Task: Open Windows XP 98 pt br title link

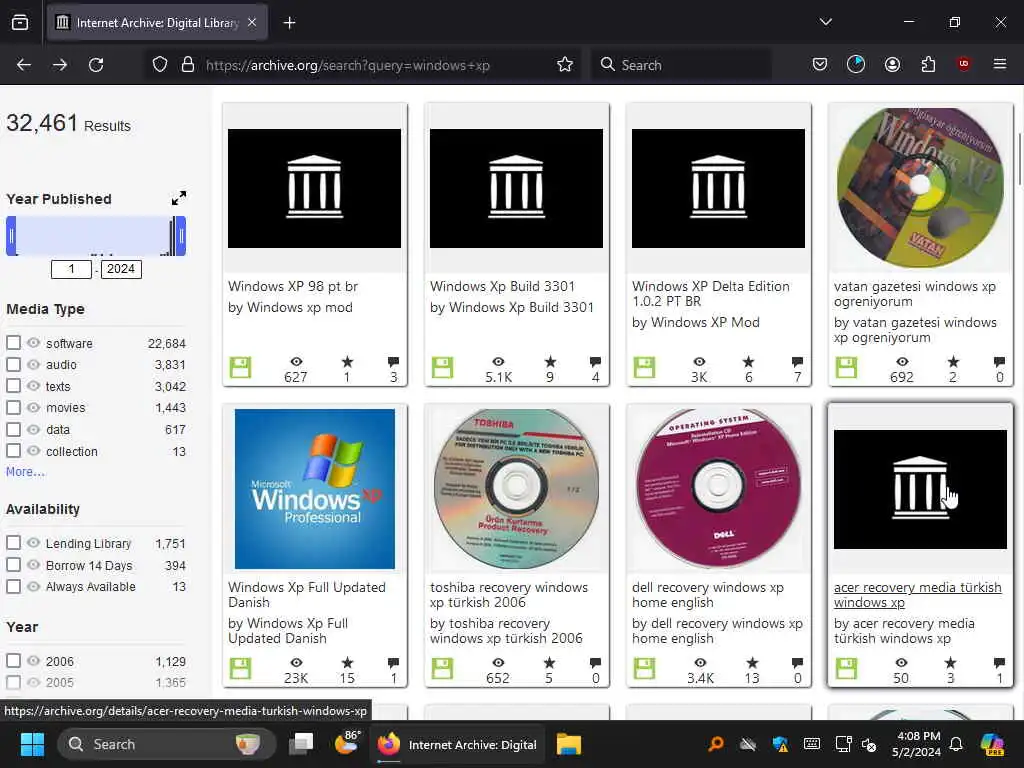Action: pyautogui.click(x=293, y=286)
